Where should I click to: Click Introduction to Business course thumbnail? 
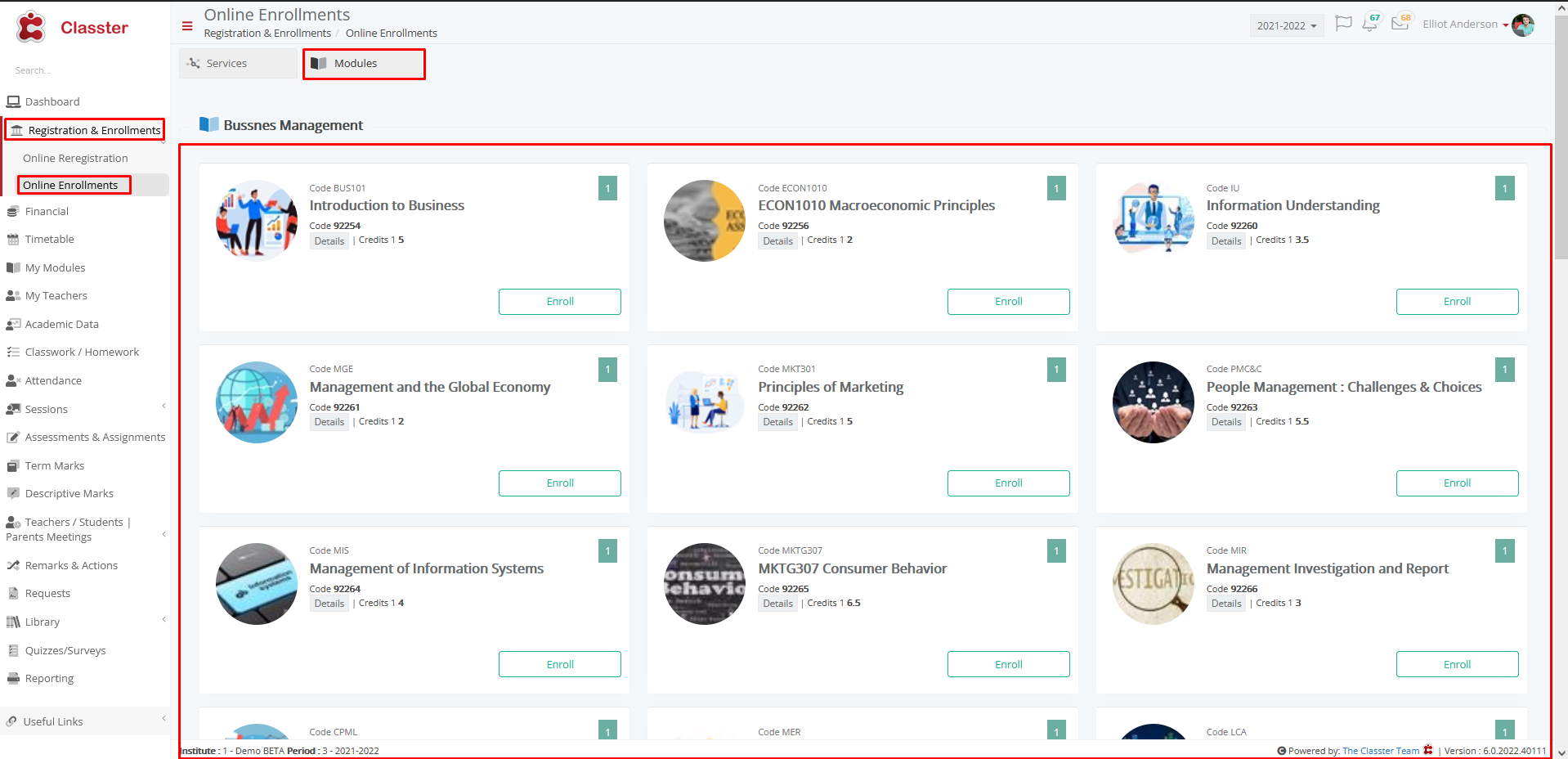tap(257, 221)
